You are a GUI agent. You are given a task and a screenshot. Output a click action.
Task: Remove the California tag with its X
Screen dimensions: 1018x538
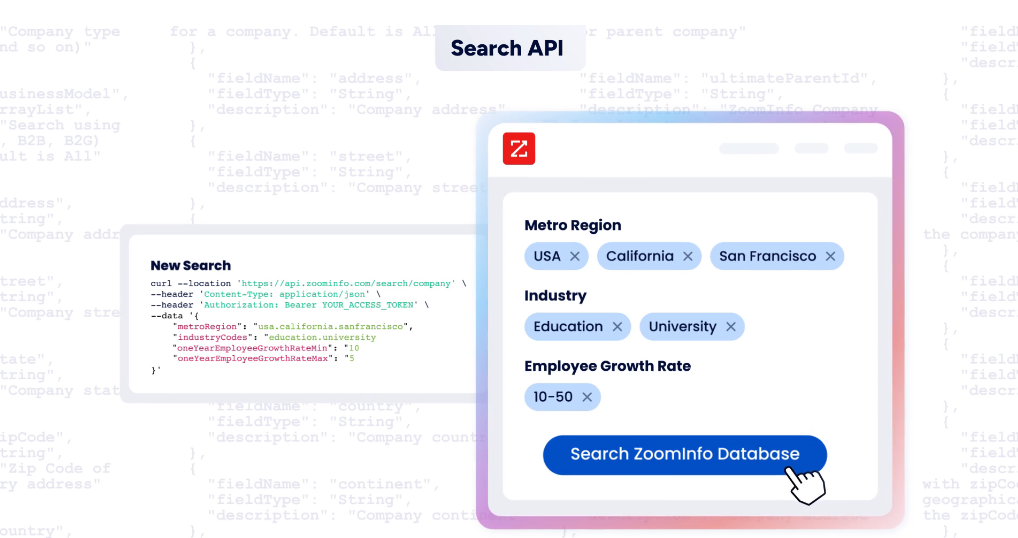pos(688,256)
